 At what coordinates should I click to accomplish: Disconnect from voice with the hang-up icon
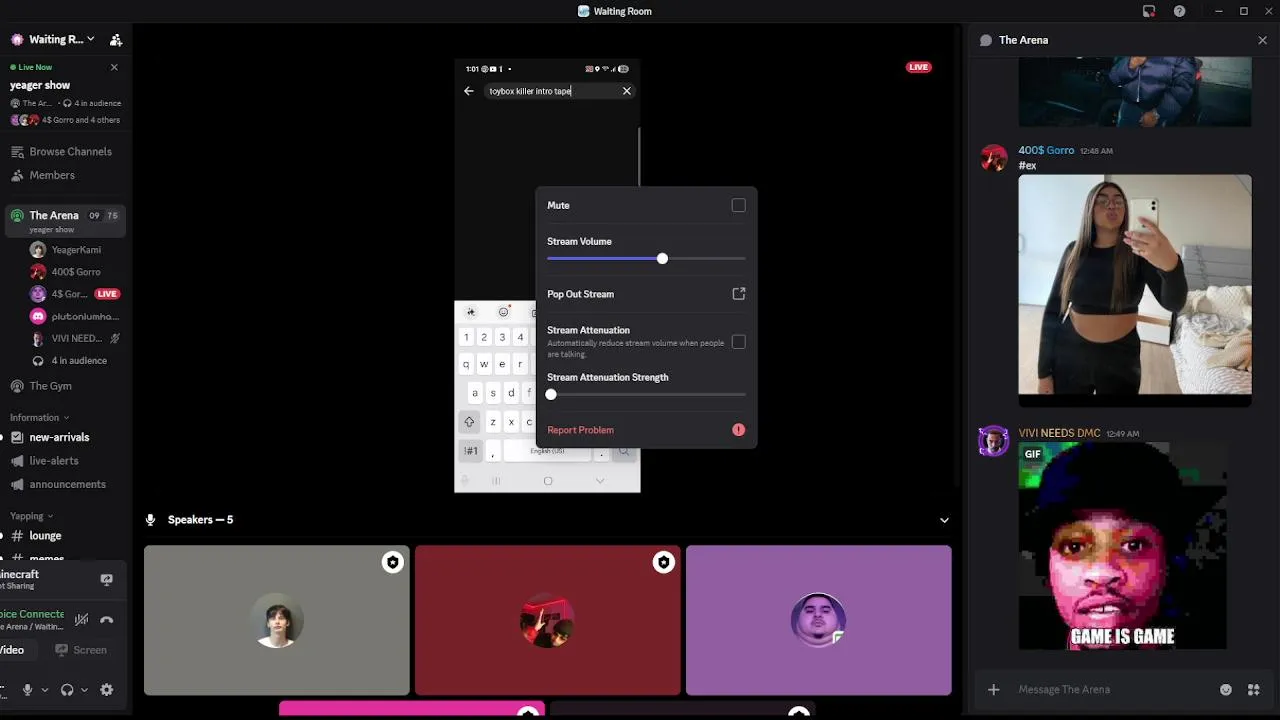click(x=107, y=620)
